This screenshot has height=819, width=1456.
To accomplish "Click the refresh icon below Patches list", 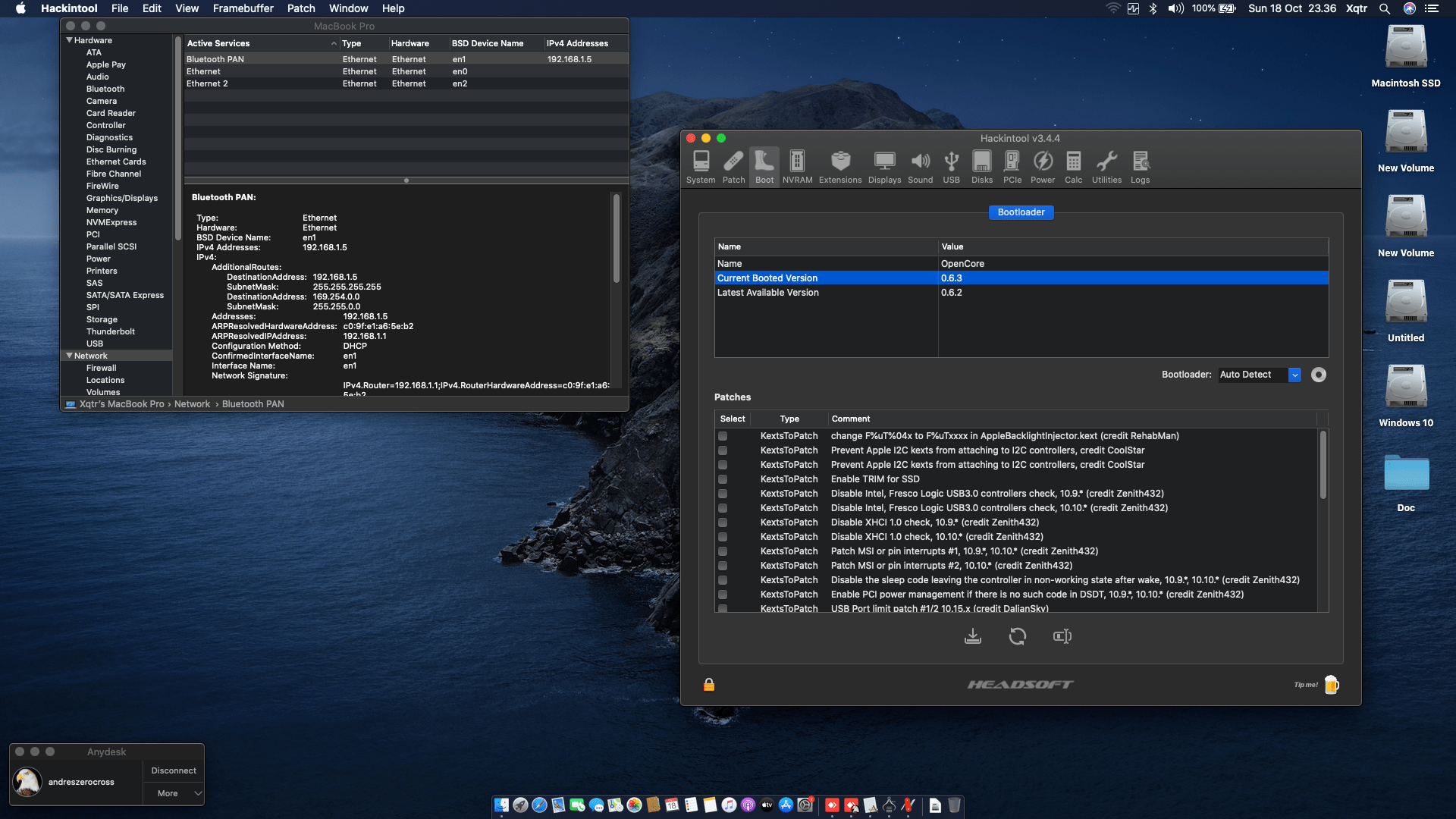I will click(1018, 636).
